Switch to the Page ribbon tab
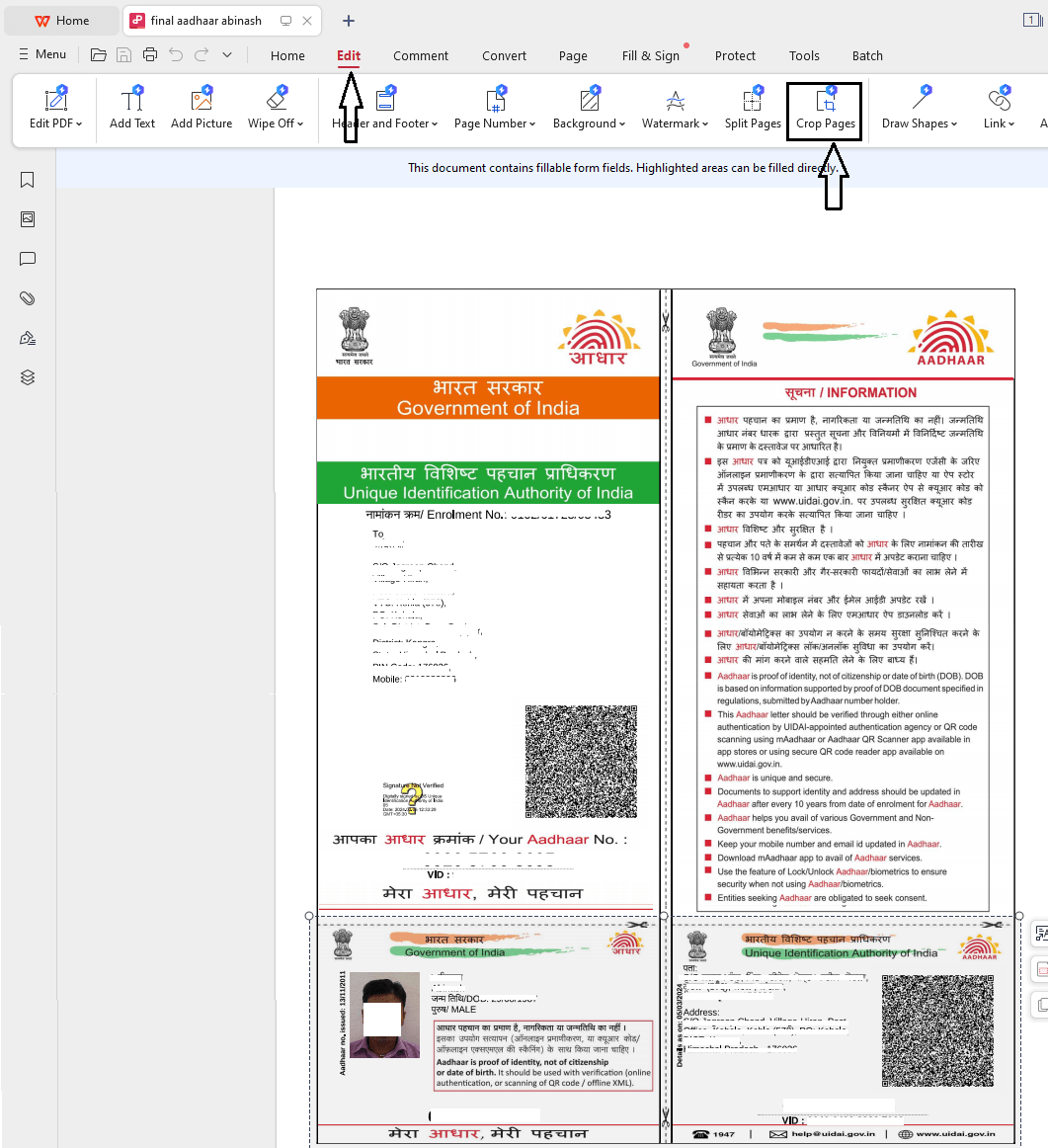Screen dimensions: 1048x1148 tap(573, 55)
